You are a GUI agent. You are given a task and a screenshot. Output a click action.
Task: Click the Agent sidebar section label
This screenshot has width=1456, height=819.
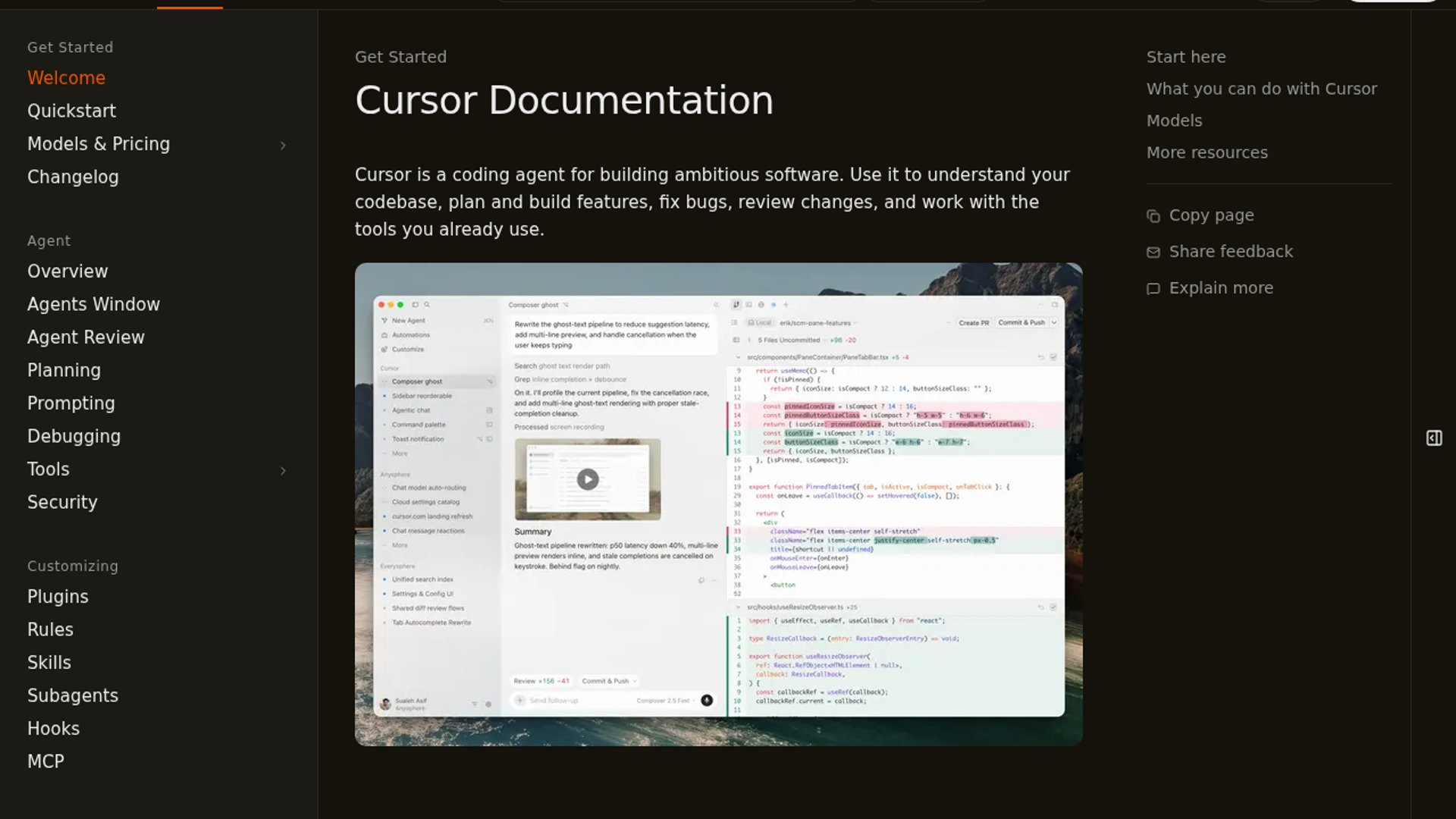(49, 240)
